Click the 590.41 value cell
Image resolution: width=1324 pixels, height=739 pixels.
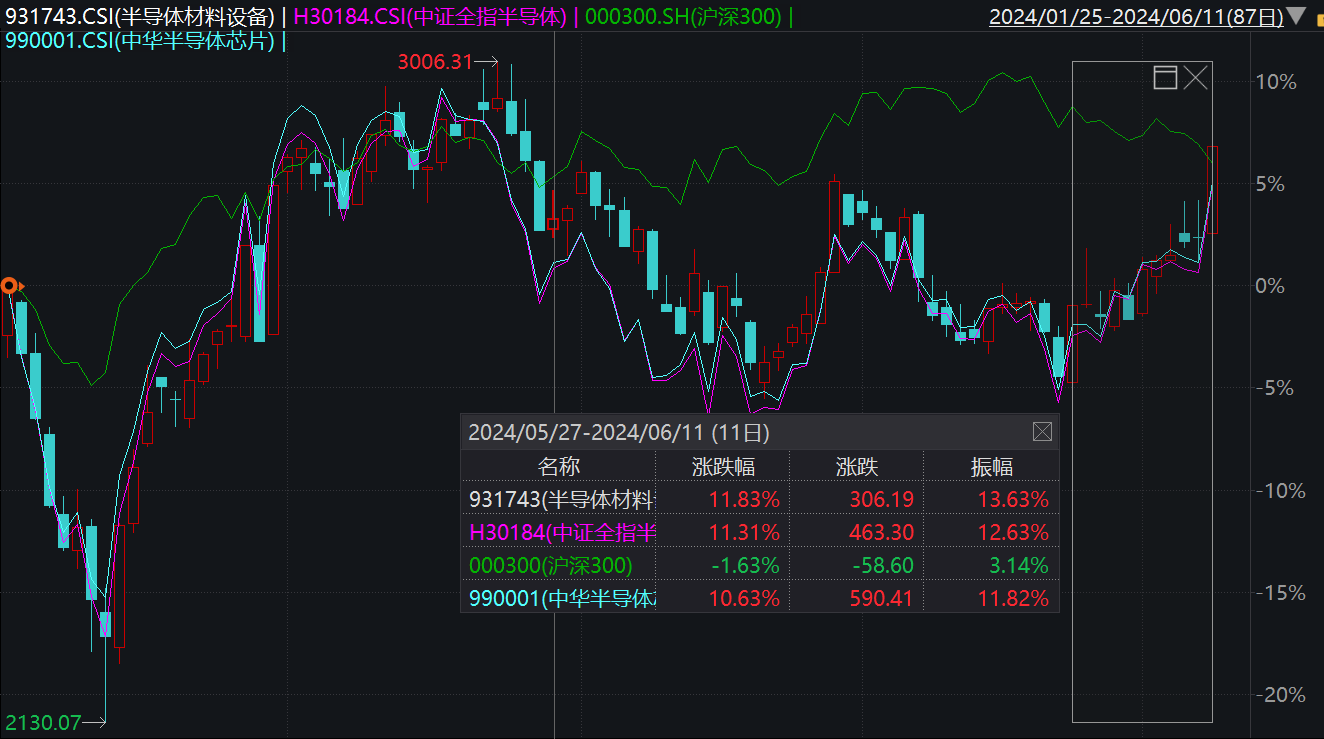(x=880, y=598)
